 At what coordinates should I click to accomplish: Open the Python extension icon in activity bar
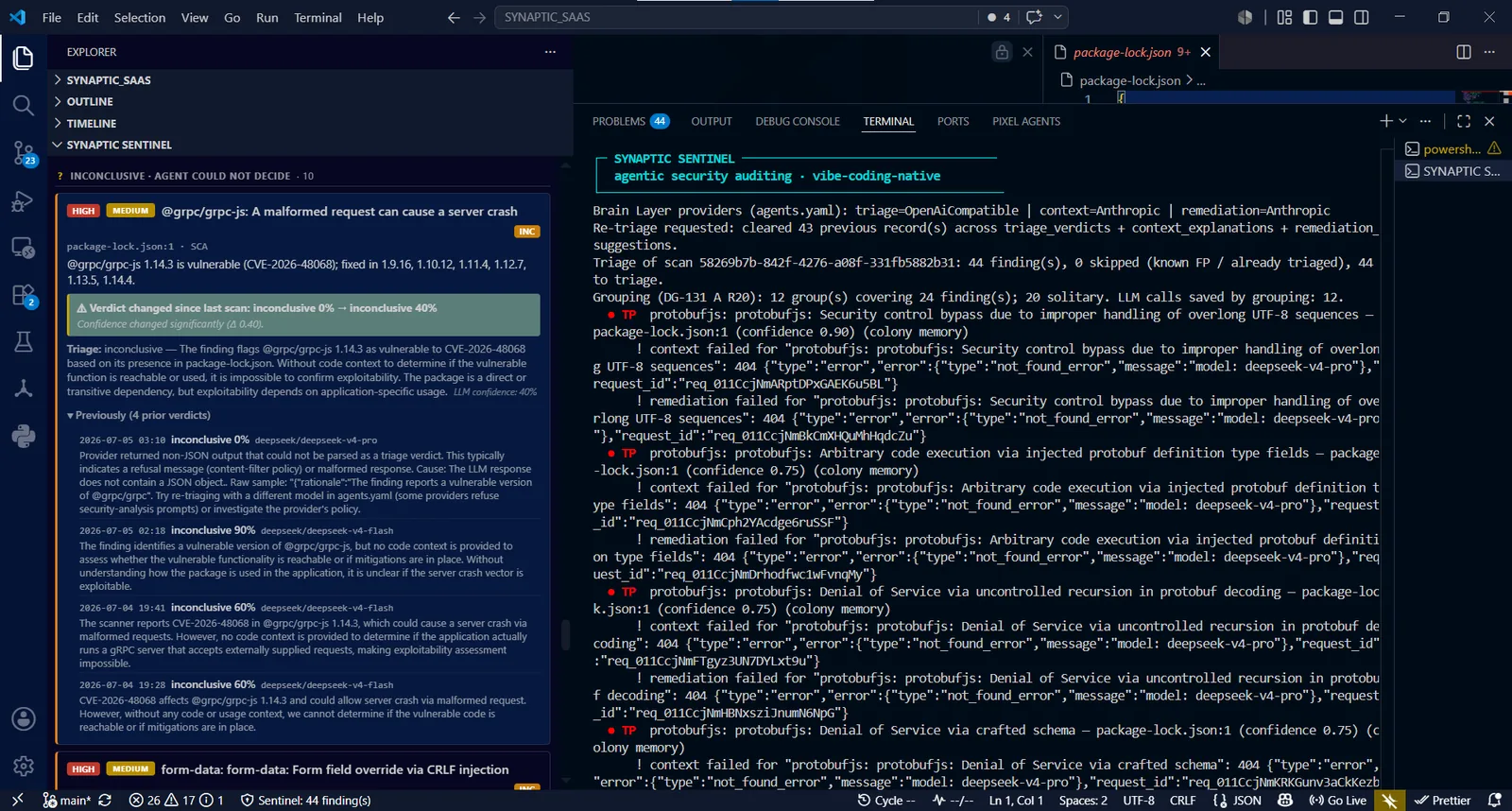(x=24, y=436)
